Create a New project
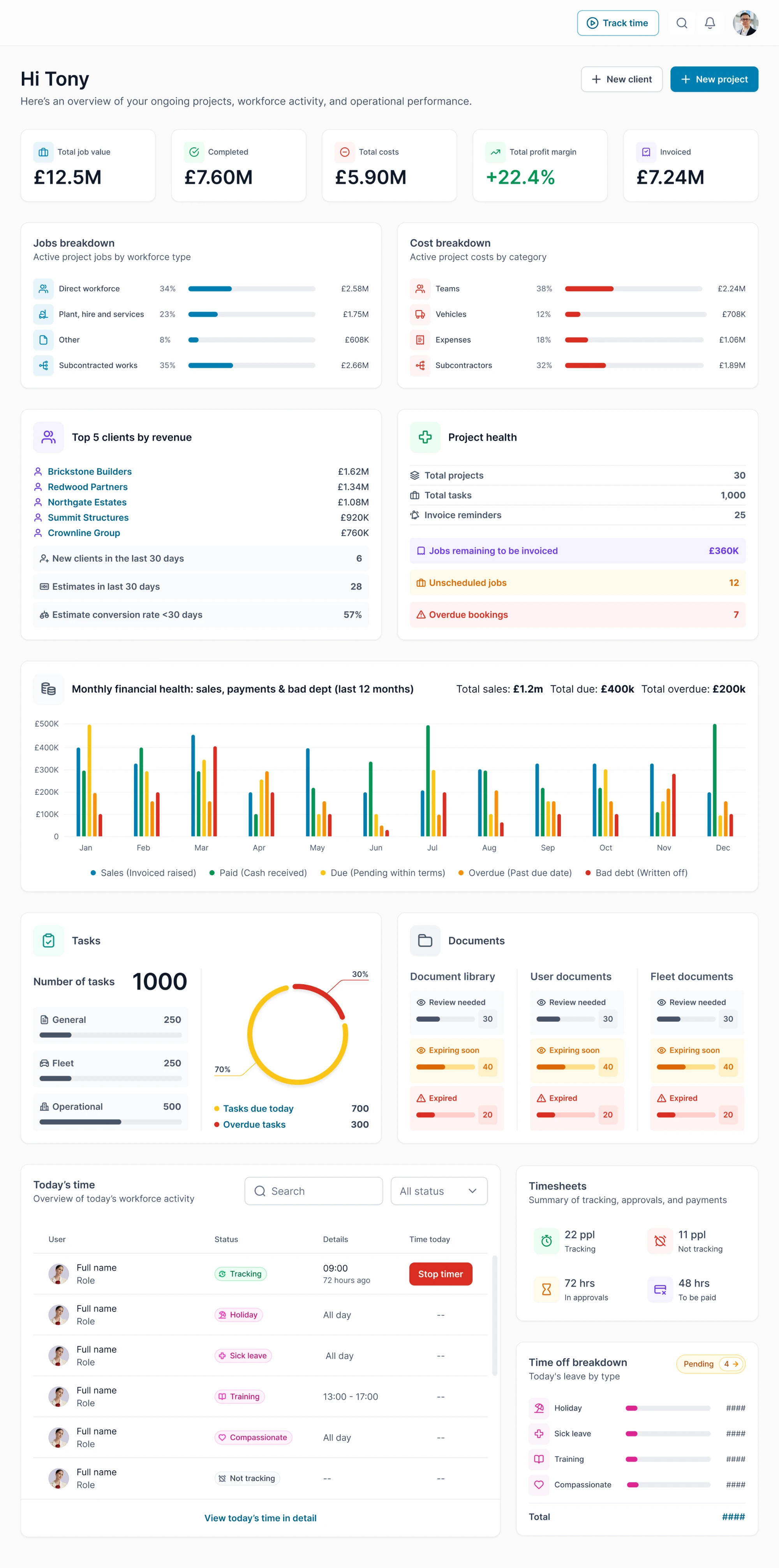Viewport: 779px width, 1568px height. point(714,79)
